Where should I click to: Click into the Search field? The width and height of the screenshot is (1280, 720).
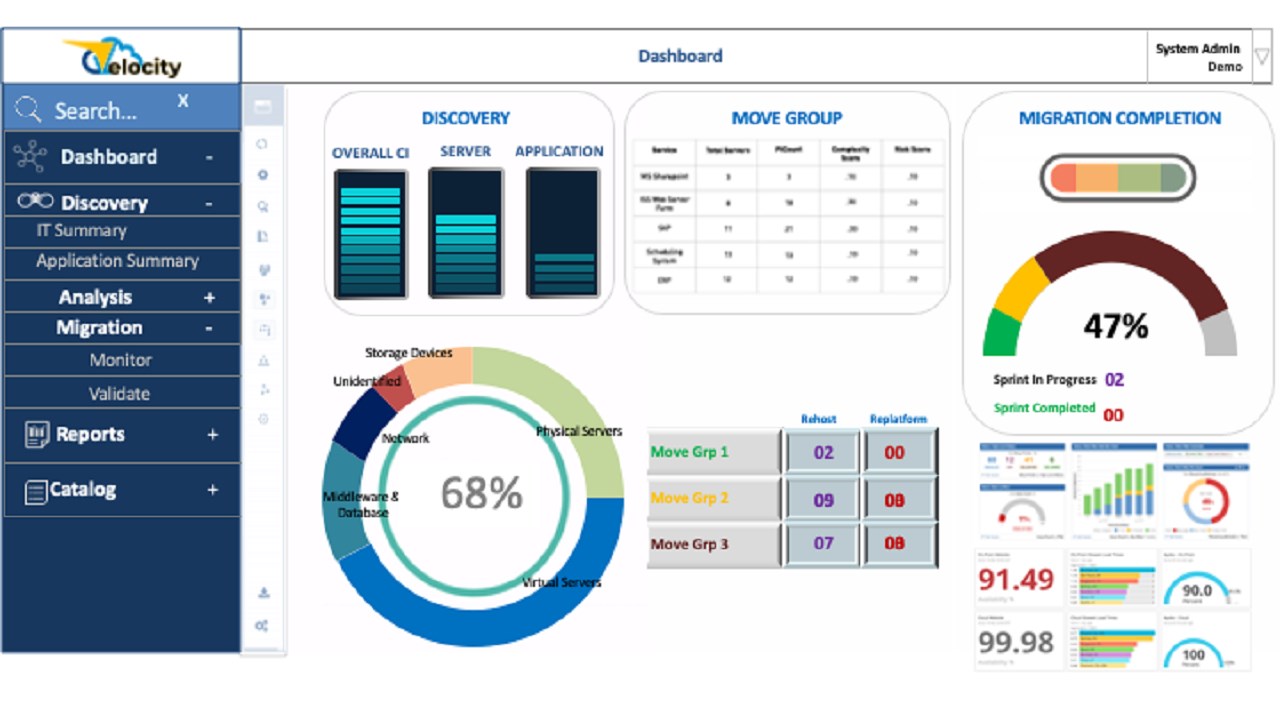click(121, 108)
